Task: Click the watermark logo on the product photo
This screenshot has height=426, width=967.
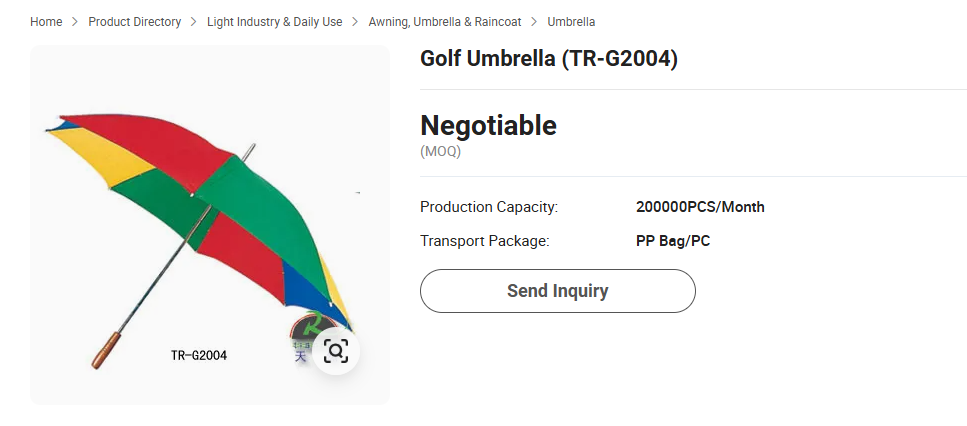Action: [304, 338]
